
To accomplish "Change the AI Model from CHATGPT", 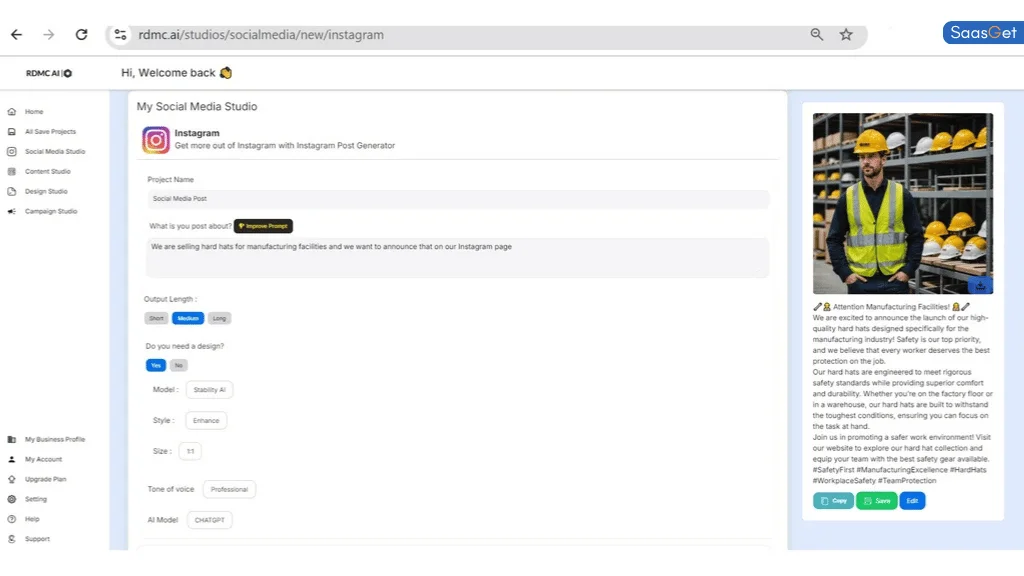I will (209, 519).
